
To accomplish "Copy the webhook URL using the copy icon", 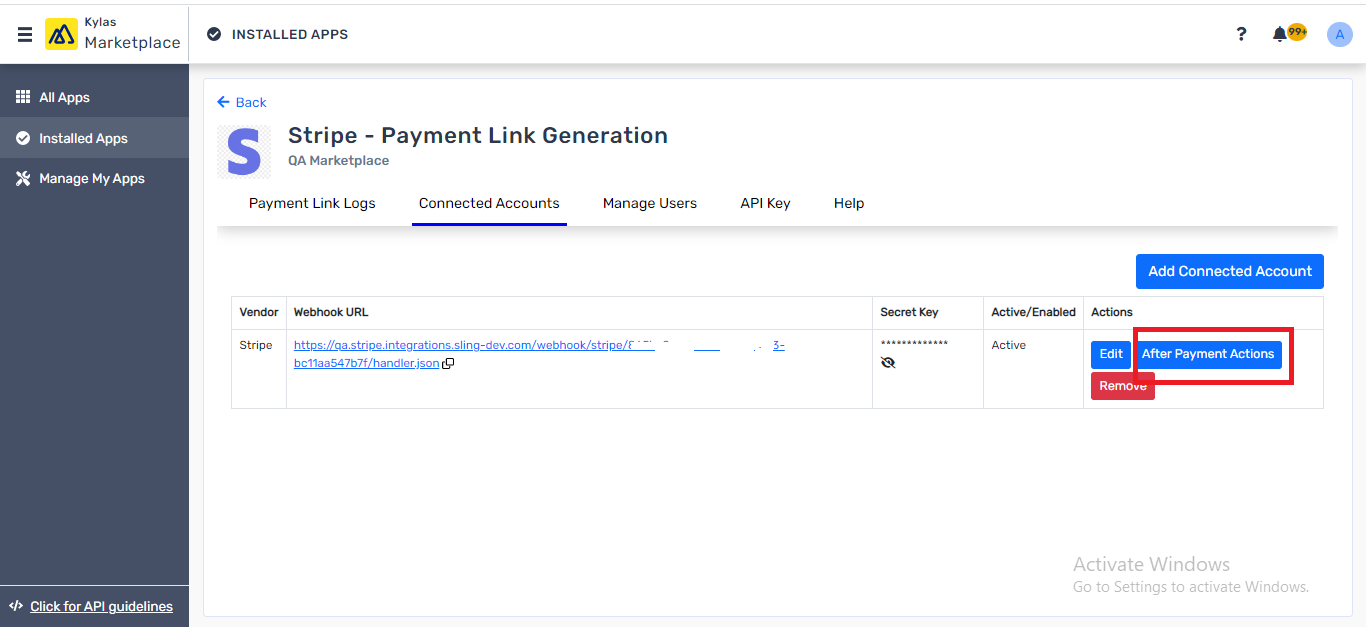I will coord(448,363).
